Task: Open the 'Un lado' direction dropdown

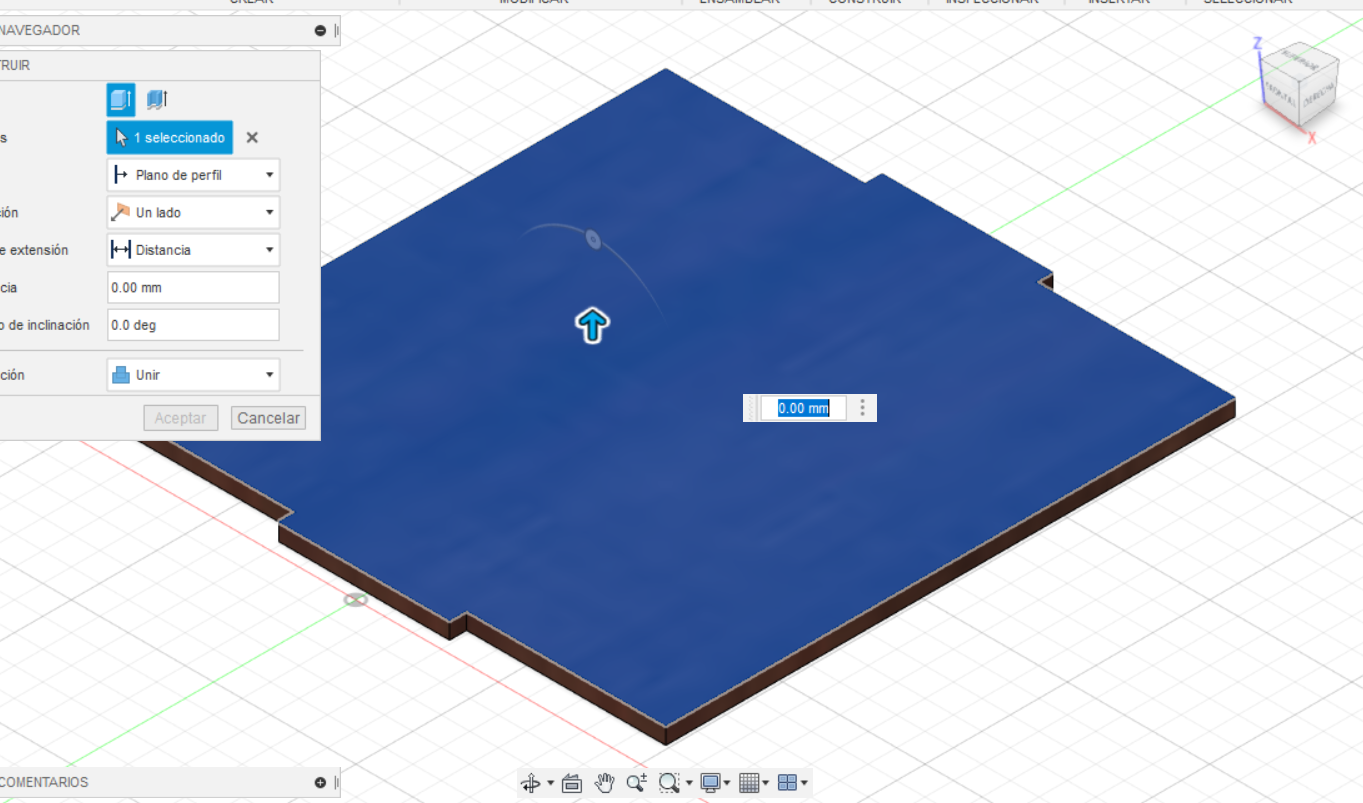Action: (x=268, y=212)
